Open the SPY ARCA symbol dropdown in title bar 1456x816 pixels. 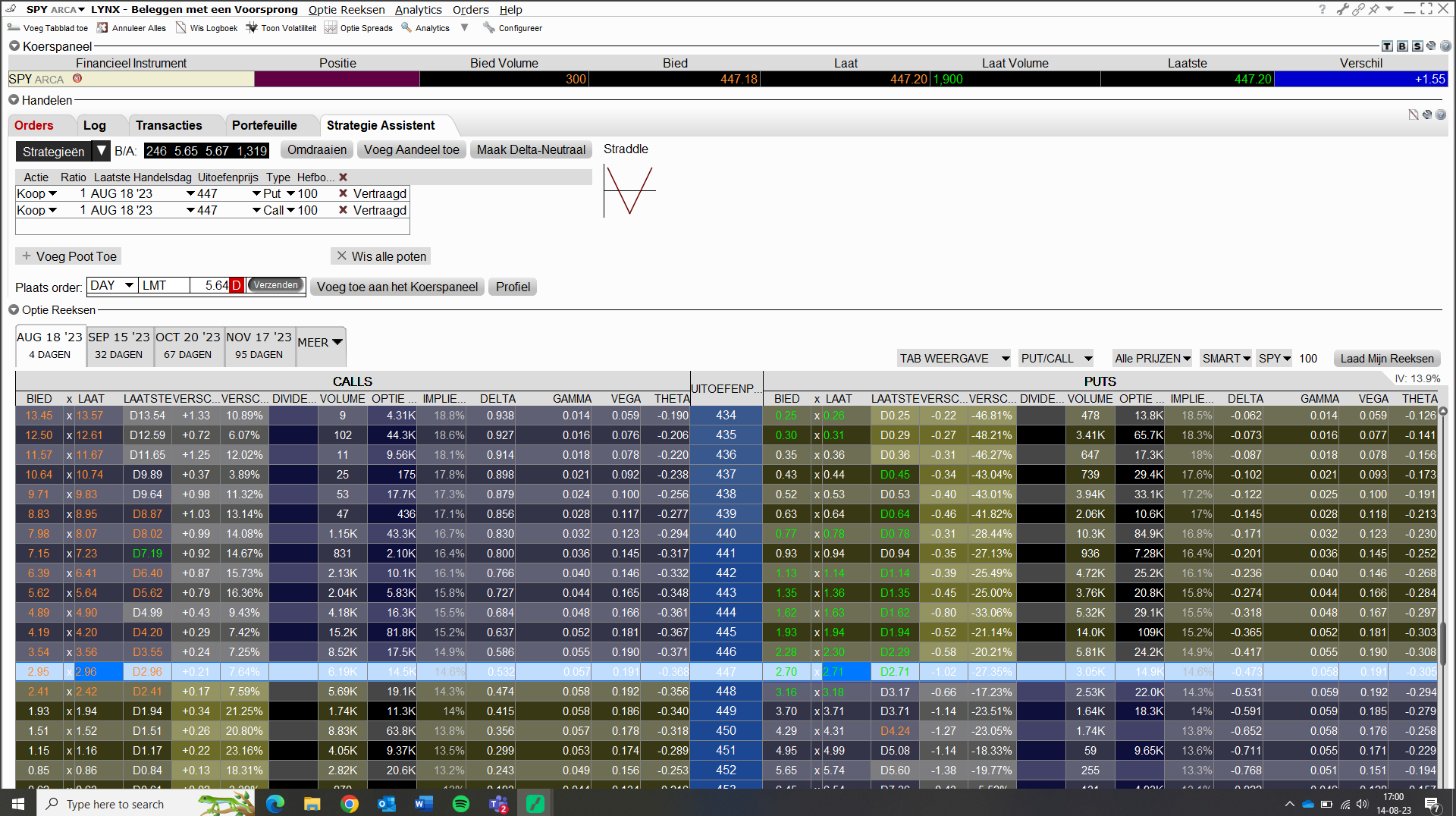pyautogui.click(x=81, y=9)
